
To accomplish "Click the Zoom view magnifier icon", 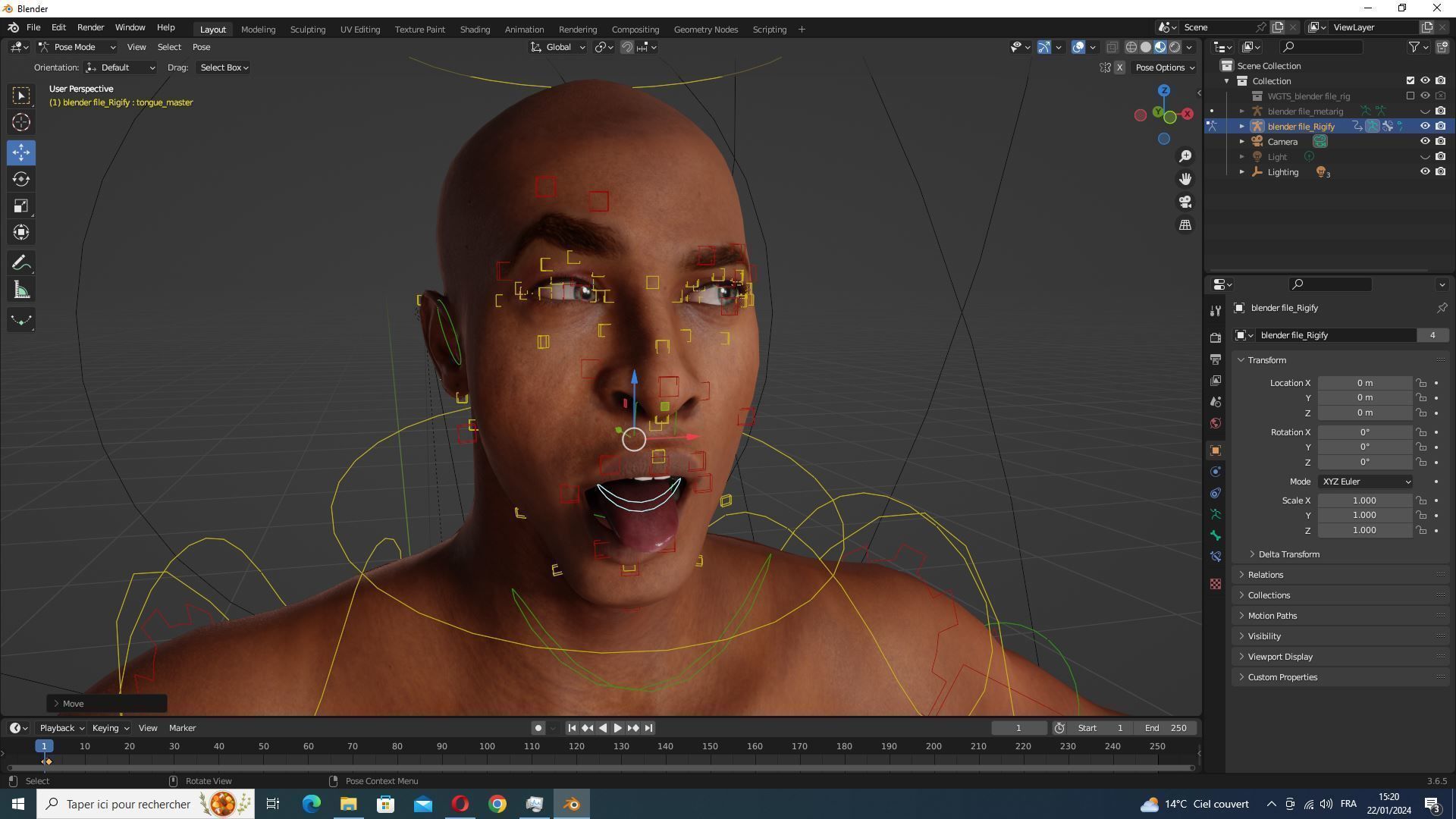I will coord(1185,156).
